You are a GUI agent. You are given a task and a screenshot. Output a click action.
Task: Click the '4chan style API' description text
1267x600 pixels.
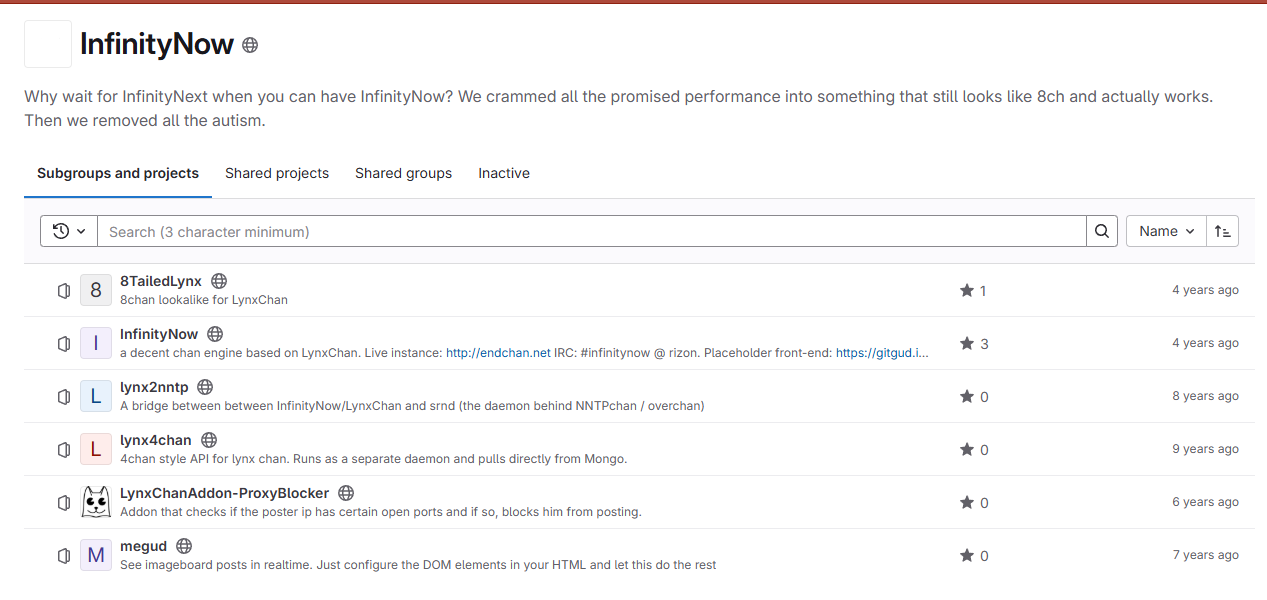tap(373, 459)
